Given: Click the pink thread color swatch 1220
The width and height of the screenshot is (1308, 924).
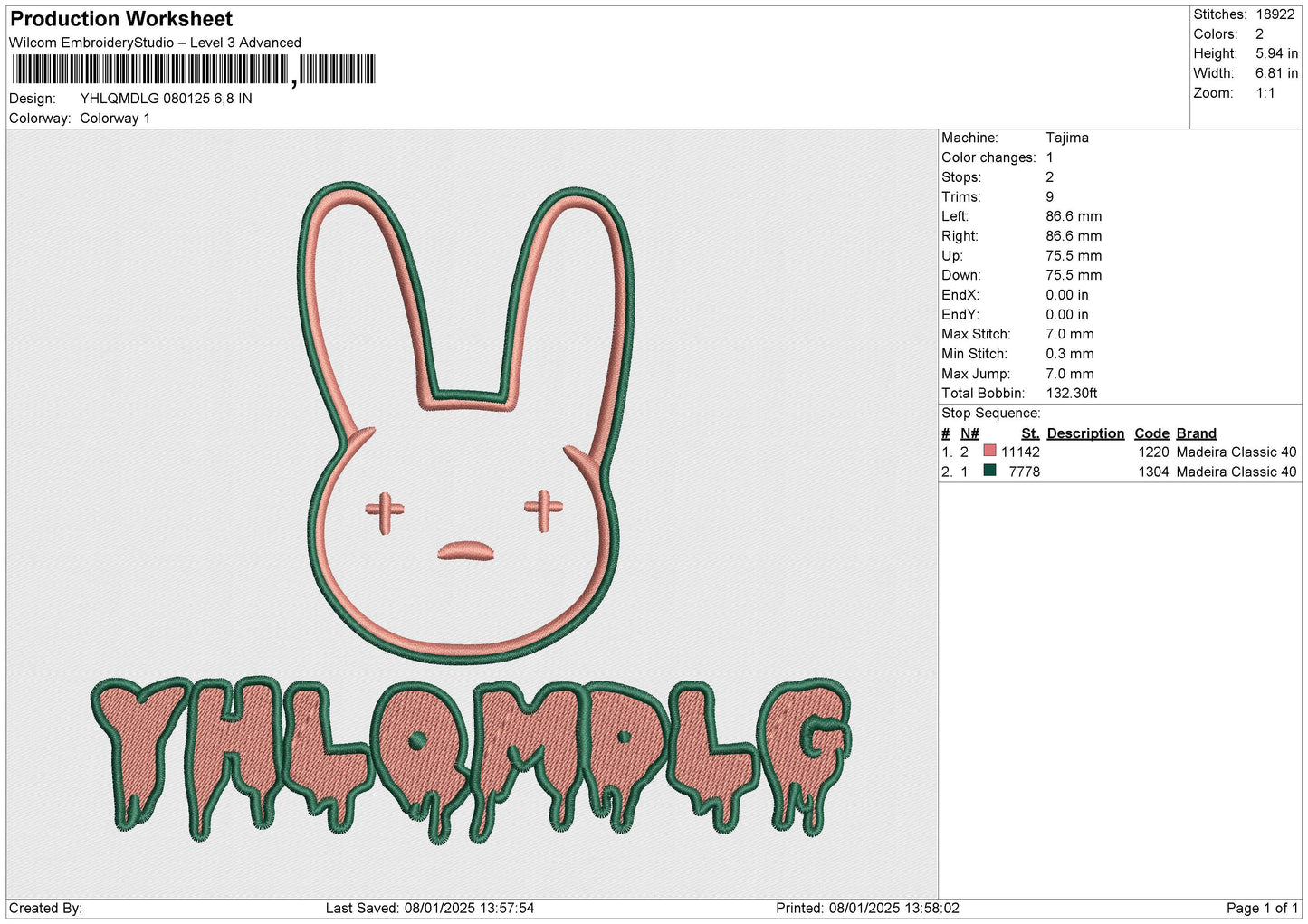Looking at the screenshot, I should click(989, 451).
